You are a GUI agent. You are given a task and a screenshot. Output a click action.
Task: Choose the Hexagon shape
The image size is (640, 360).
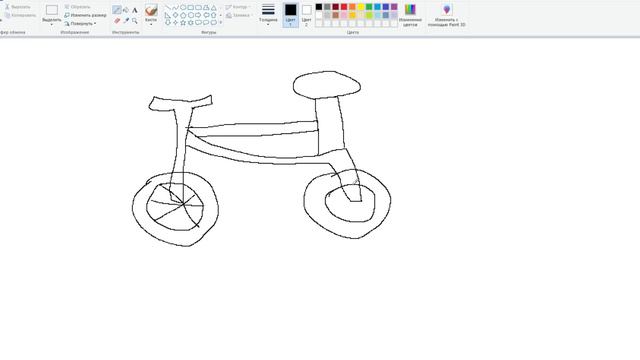tap(191, 15)
